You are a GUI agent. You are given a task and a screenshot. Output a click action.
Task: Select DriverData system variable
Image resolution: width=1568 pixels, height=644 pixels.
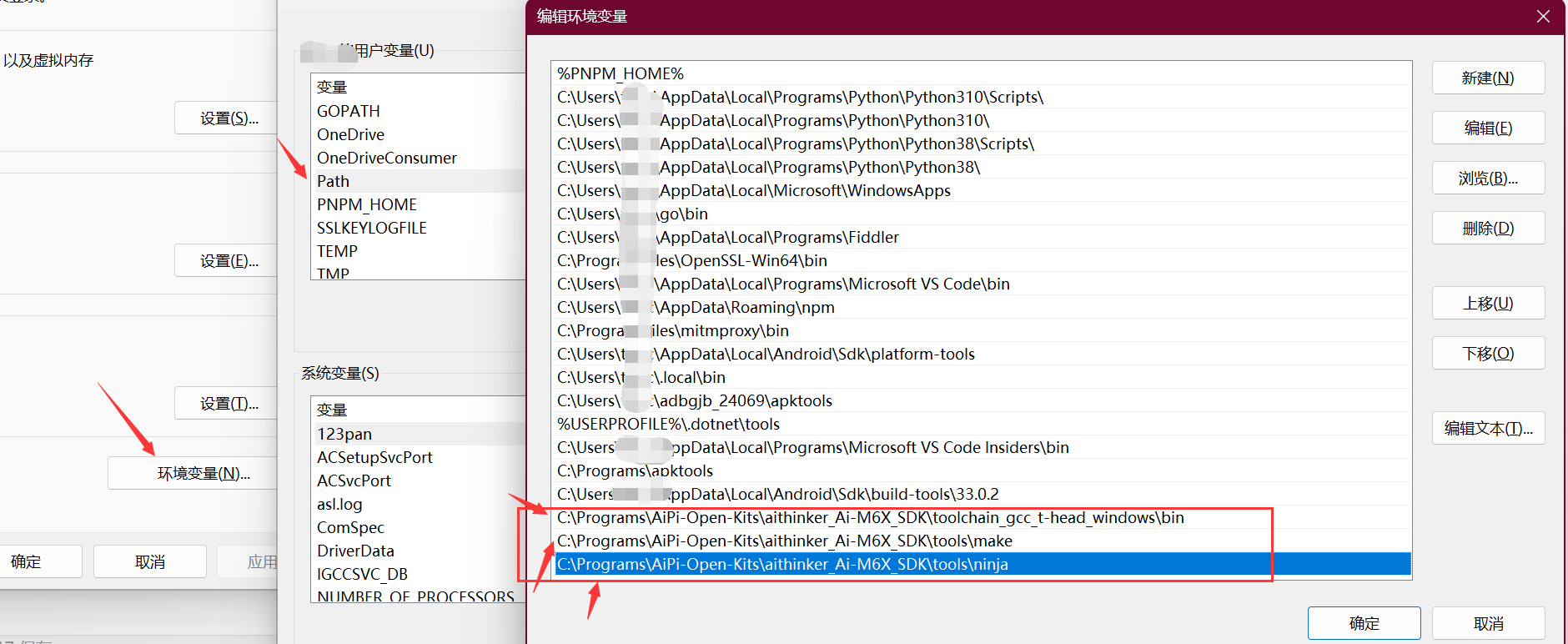pyautogui.click(x=419, y=551)
